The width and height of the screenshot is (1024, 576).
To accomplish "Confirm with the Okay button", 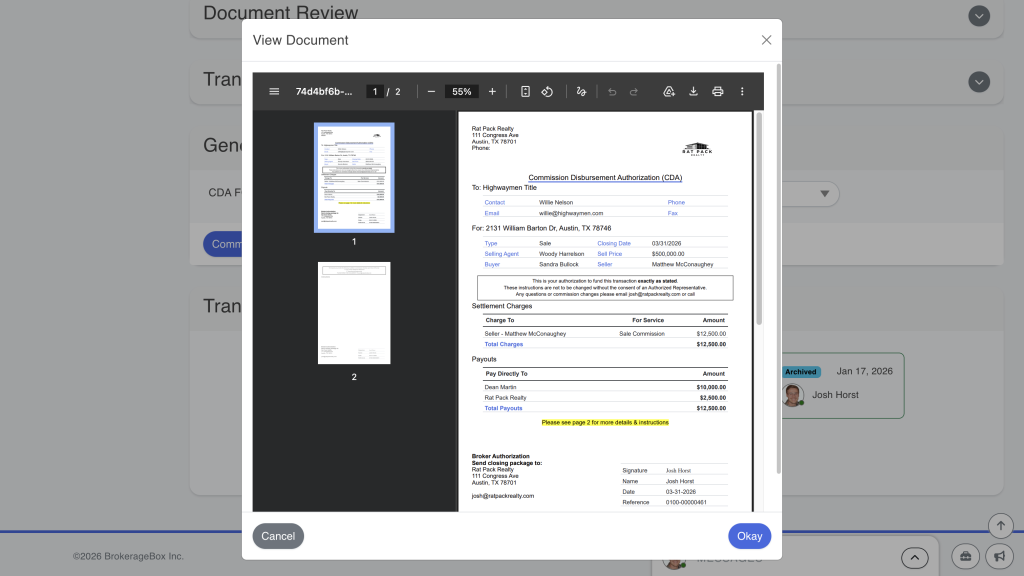I will click(749, 536).
